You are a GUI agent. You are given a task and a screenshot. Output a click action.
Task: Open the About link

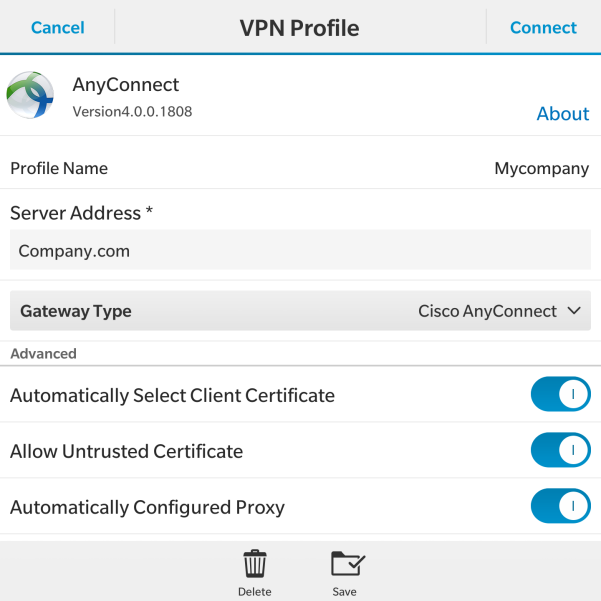[x=562, y=114]
